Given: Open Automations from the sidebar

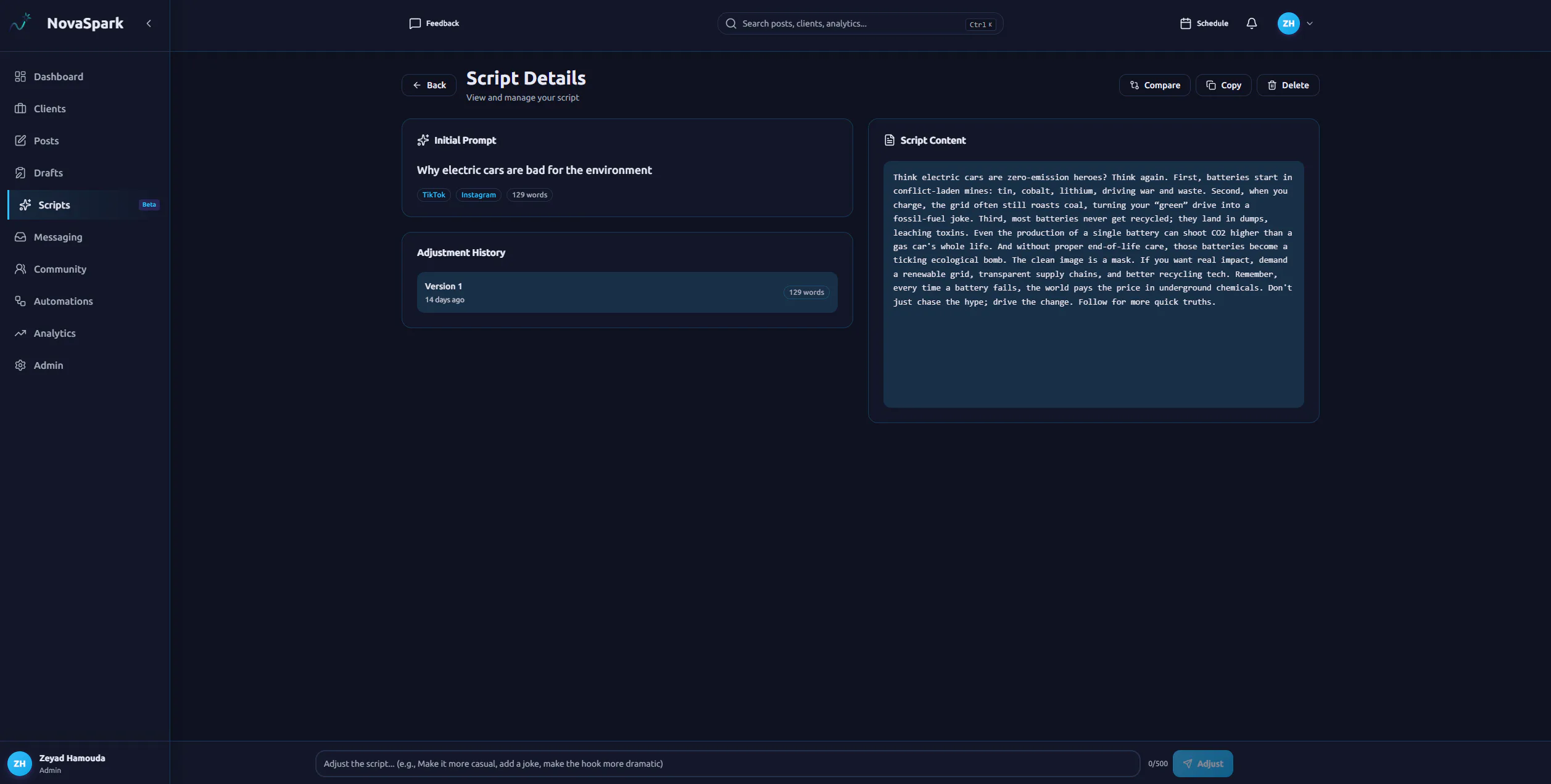Looking at the screenshot, I should point(85,301).
